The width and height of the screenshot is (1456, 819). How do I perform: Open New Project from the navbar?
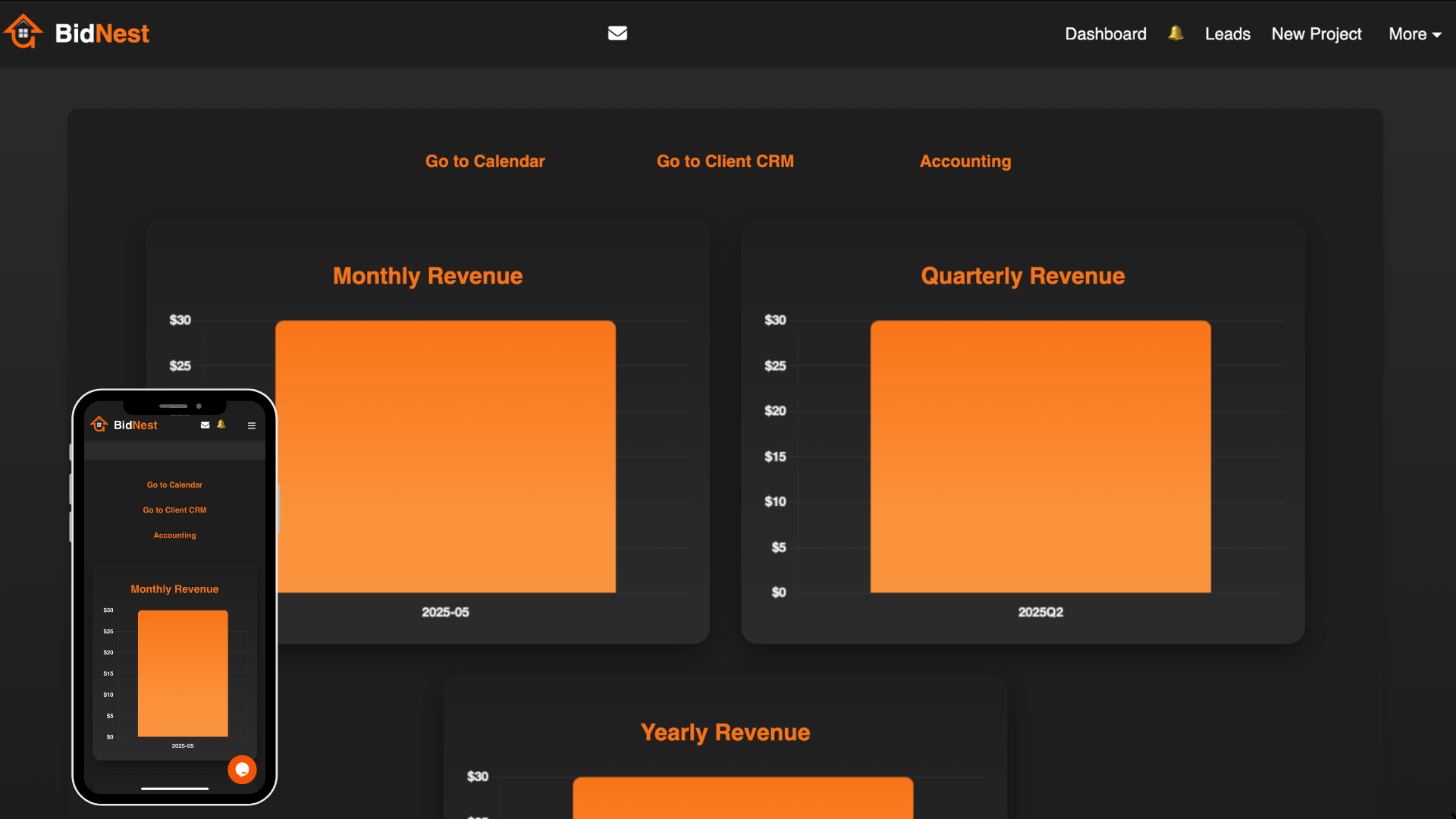tap(1316, 34)
